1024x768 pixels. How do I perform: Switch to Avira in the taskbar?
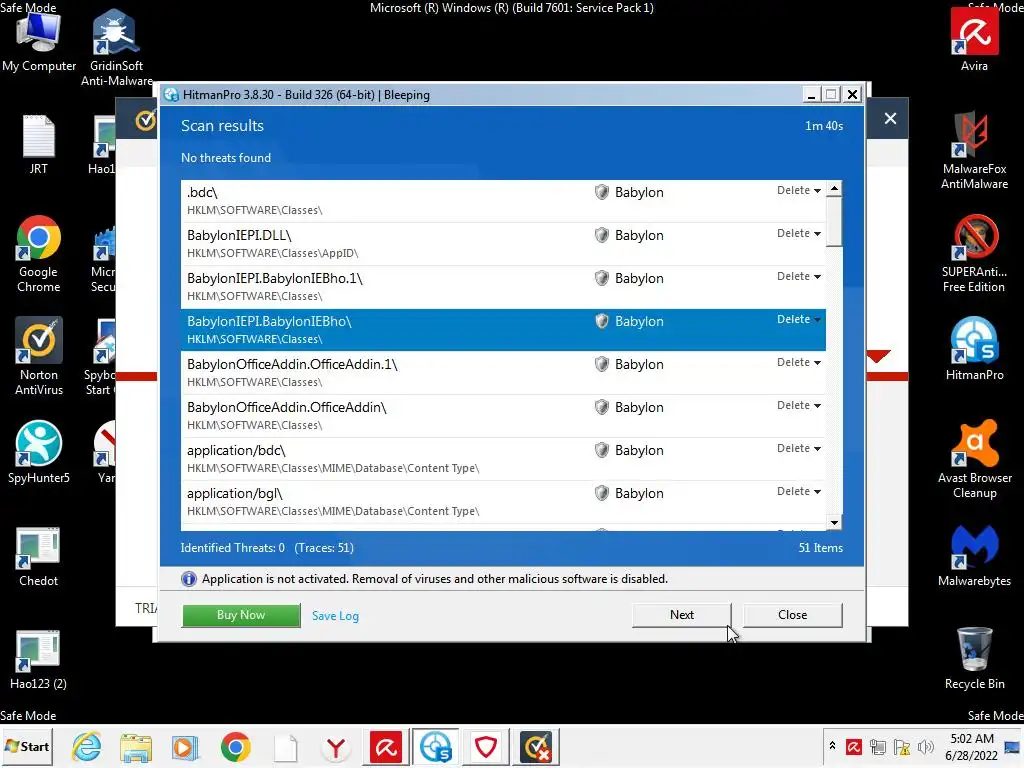point(385,746)
